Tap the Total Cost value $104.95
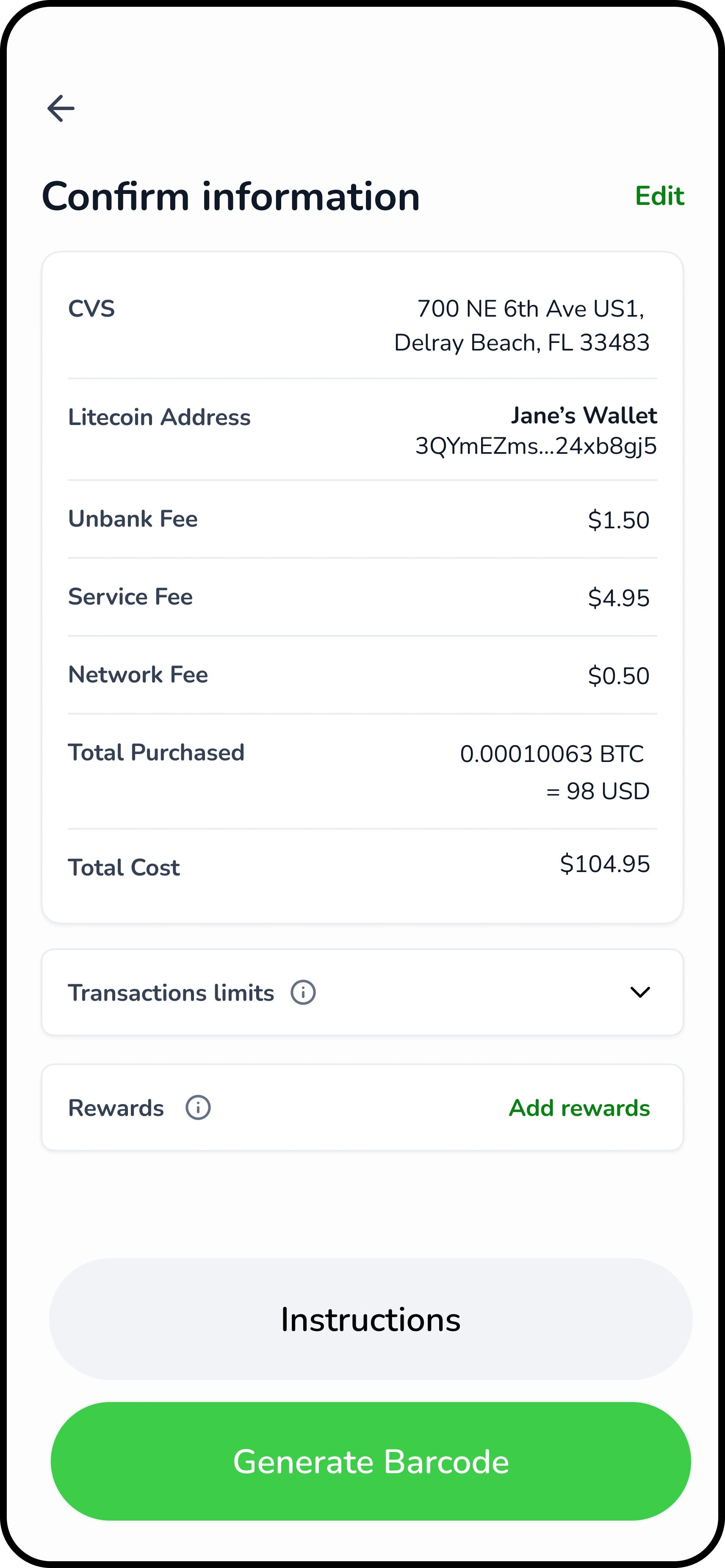Viewport: 725px width, 1568px height. [604, 864]
